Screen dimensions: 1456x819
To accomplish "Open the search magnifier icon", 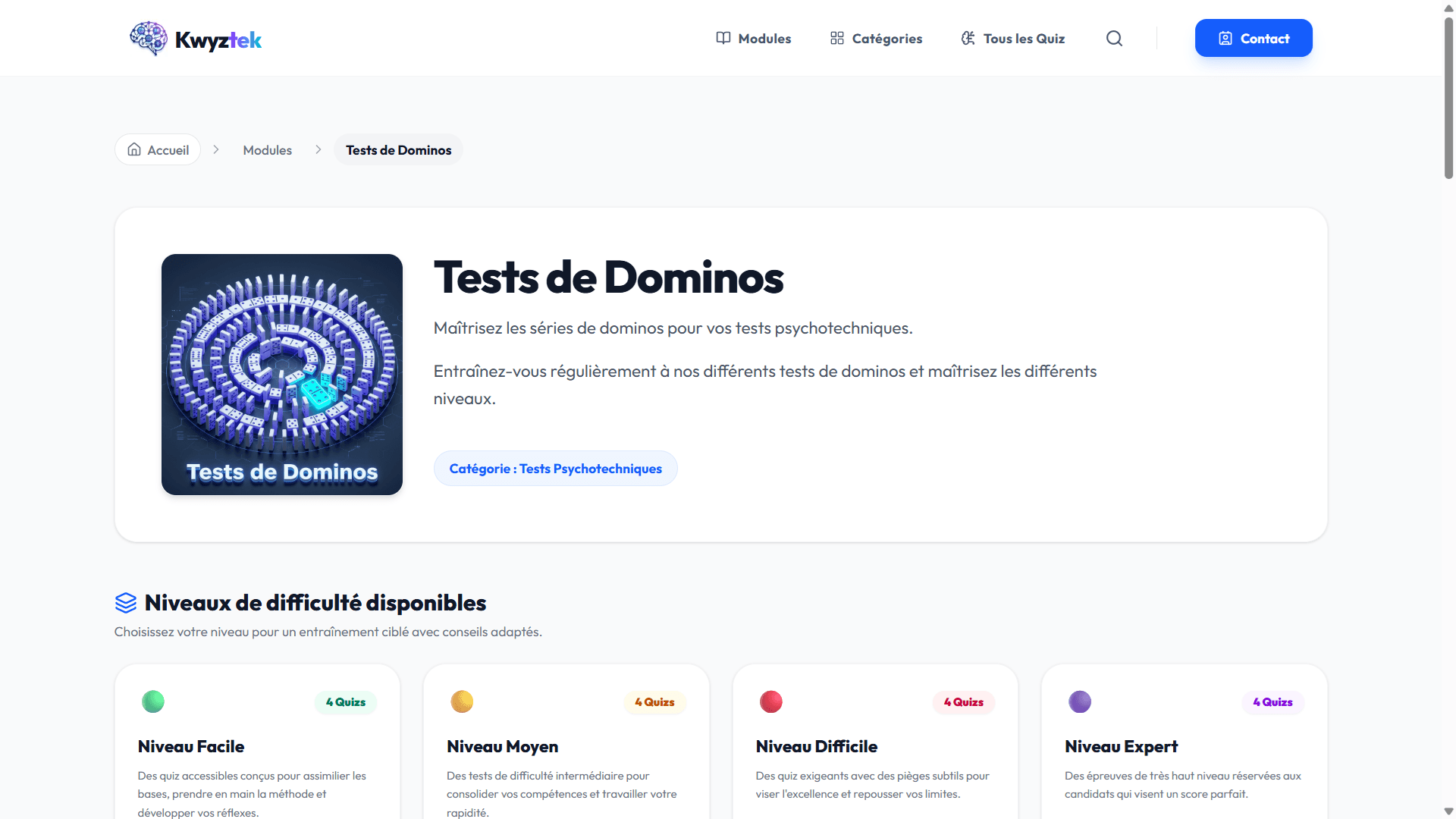I will click(1114, 39).
